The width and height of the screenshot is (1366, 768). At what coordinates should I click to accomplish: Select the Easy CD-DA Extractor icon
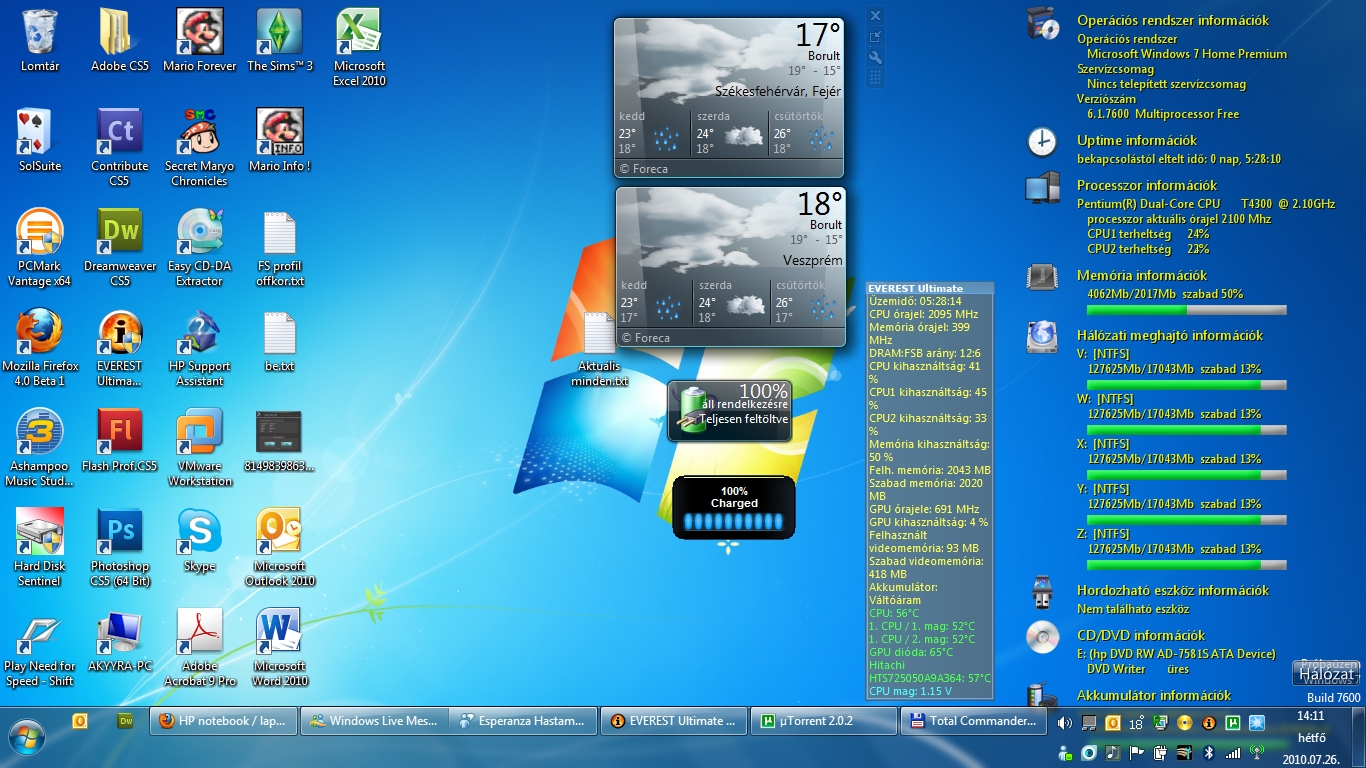click(200, 247)
